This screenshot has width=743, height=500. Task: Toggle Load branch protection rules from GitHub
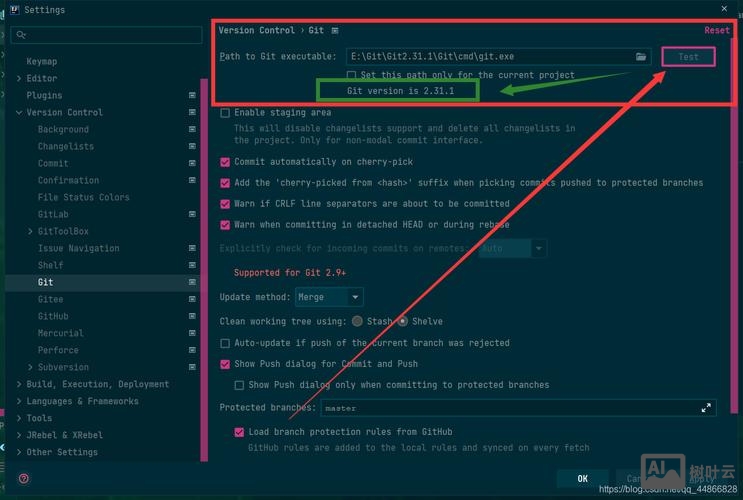pos(239,432)
